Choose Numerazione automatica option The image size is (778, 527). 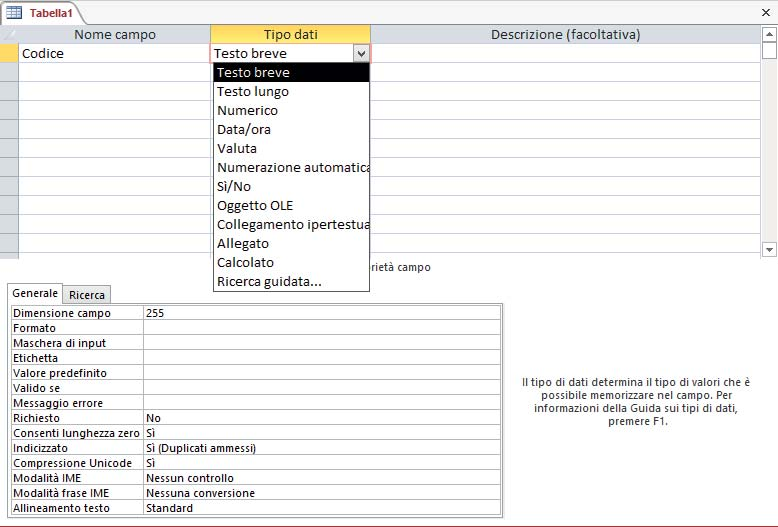point(292,168)
